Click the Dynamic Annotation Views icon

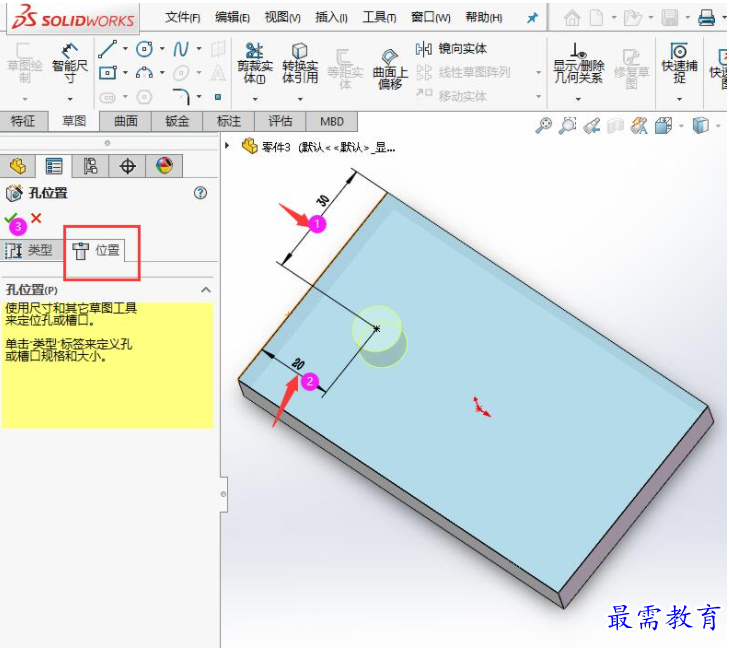[x=639, y=126]
